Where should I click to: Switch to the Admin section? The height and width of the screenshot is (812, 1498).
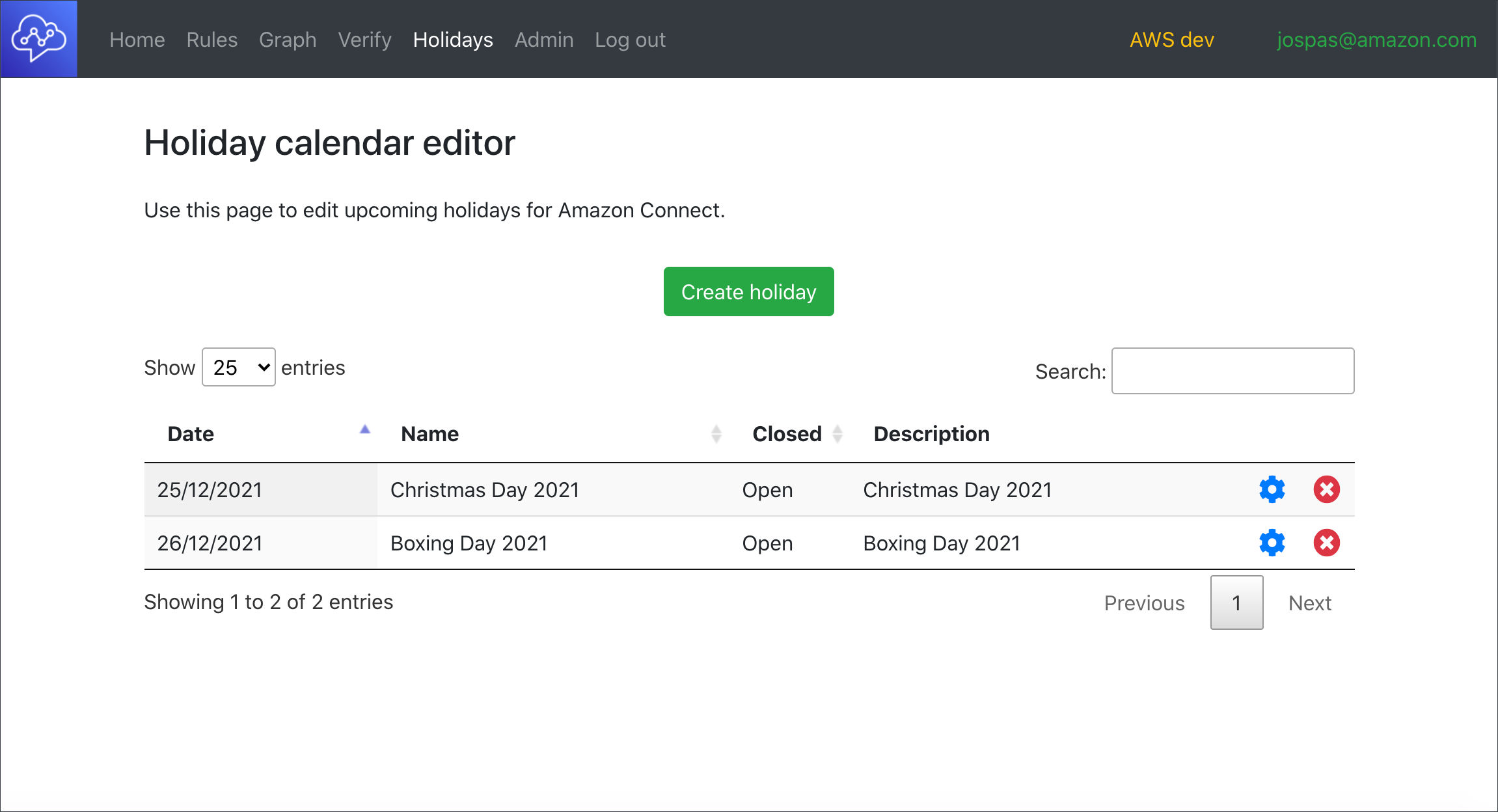click(x=543, y=40)
